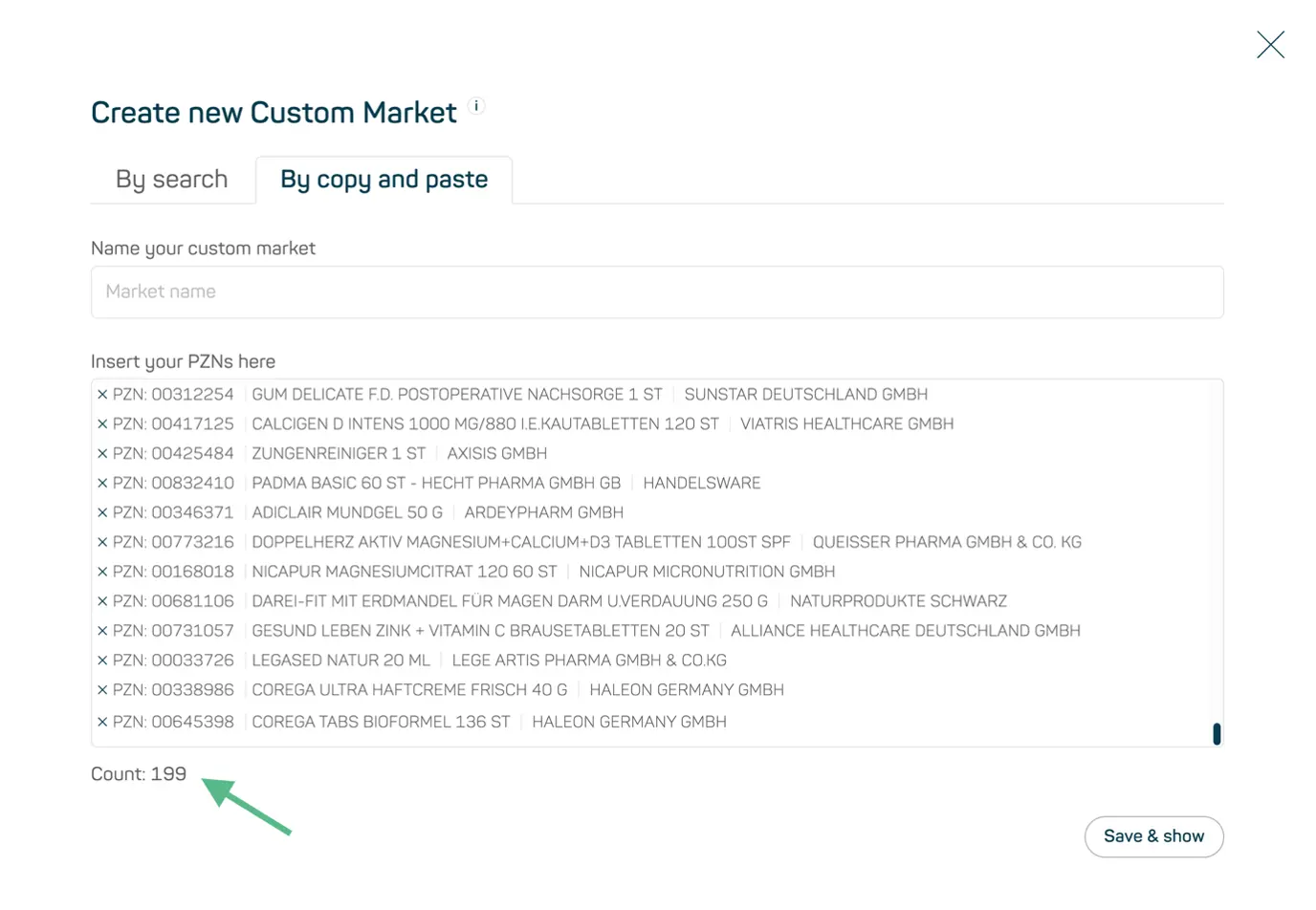Click VIATRIS HEALTHCARE GMBH manufacturer text

[x=847, y=424]
